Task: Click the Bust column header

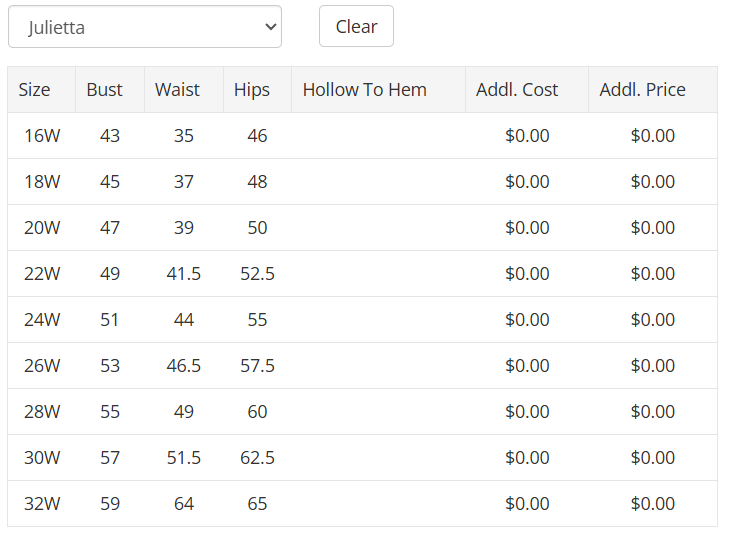Action: (x=104, y=90)
